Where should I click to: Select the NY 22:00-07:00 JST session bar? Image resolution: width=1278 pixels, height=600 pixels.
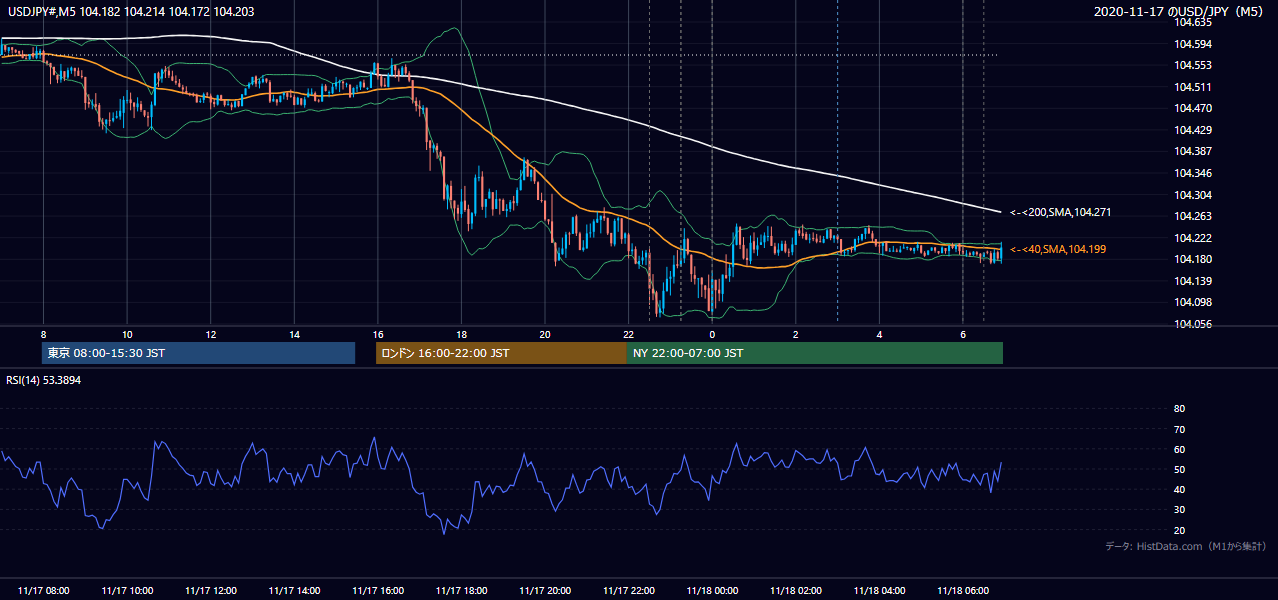click(815, 353)
